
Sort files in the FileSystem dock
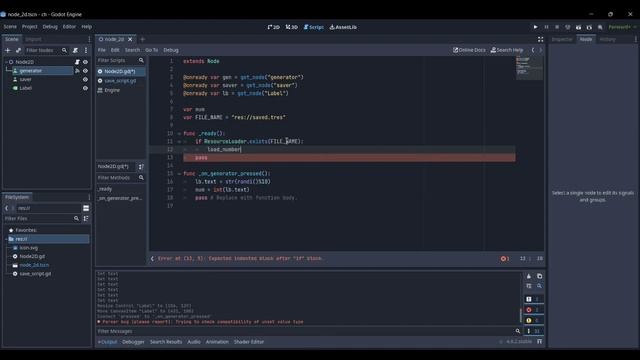coord(86,219)
